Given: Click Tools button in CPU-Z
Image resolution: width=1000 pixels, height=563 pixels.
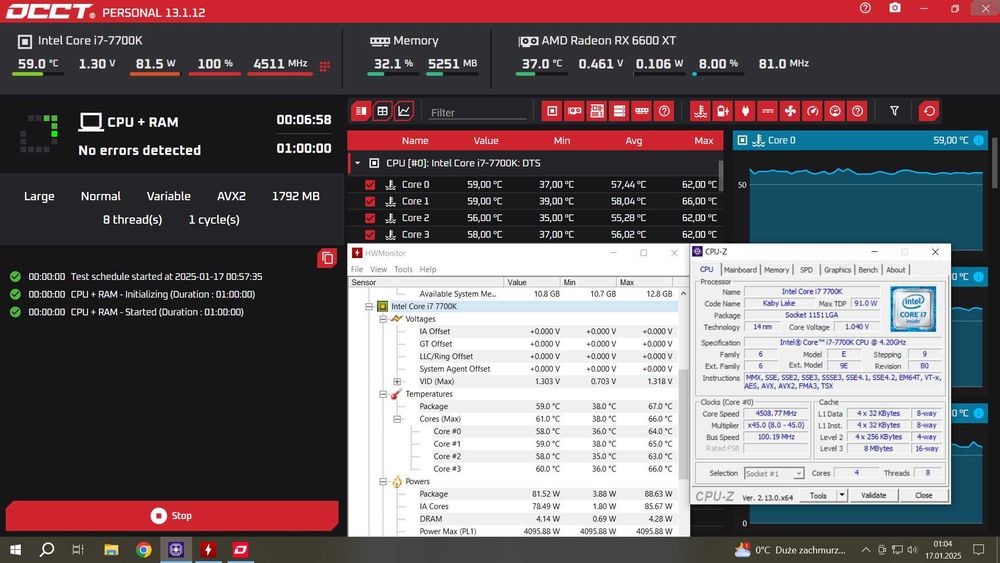Looking at the screenshot, I should click(818, 495).
